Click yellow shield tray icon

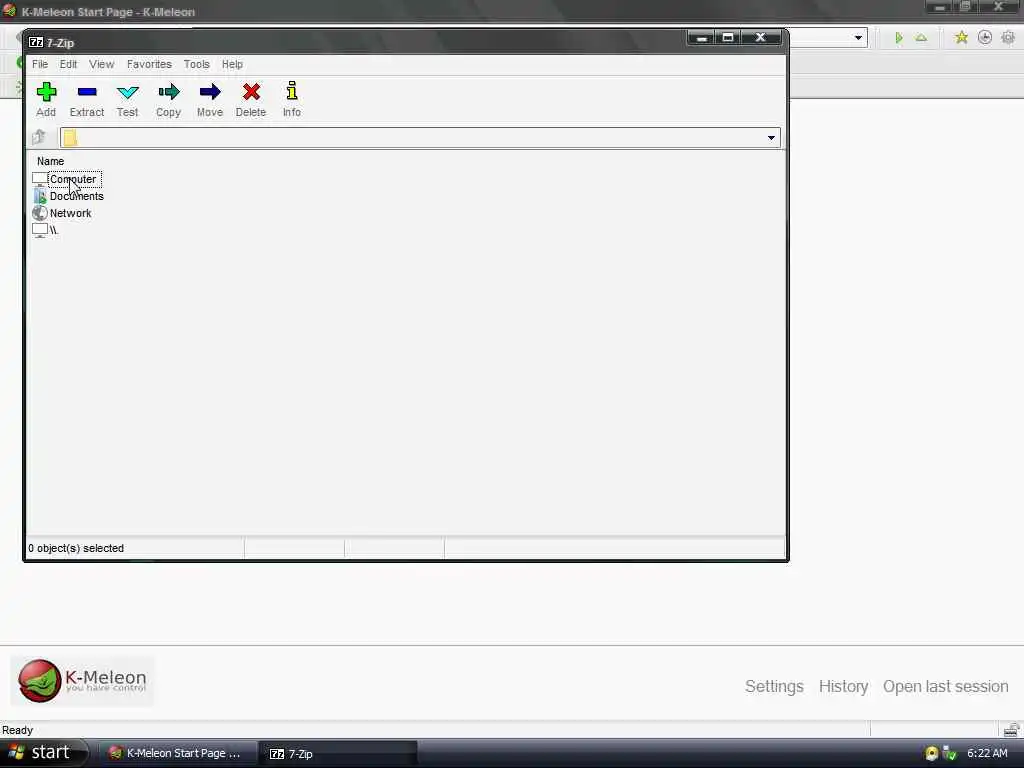(x=932, y=753)
